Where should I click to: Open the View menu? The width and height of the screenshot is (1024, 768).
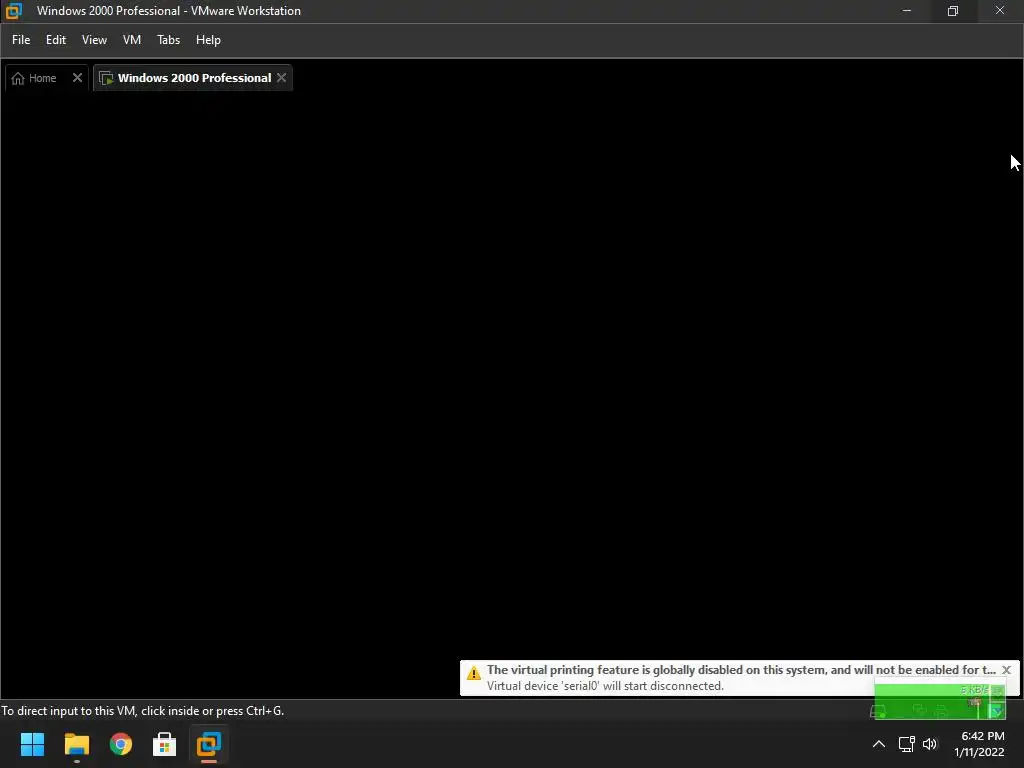click(94, 40)
